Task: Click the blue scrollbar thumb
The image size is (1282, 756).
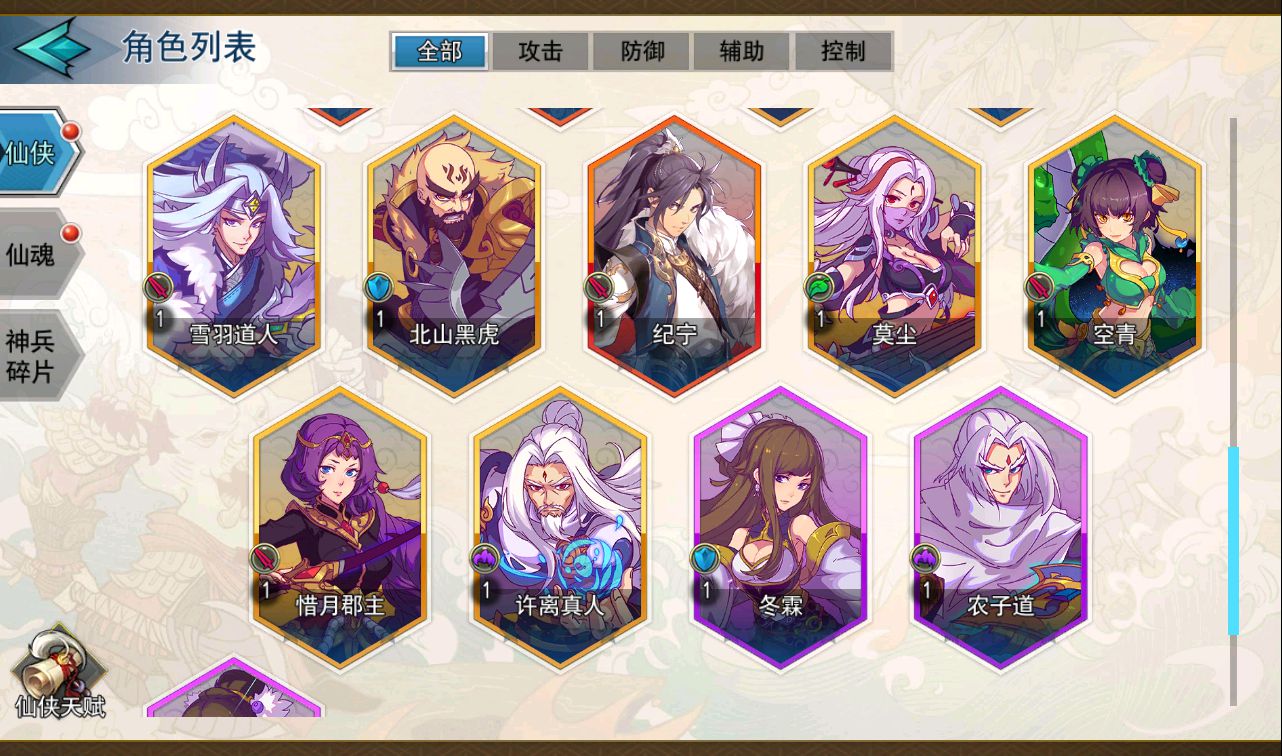Action: (1233, 540)
